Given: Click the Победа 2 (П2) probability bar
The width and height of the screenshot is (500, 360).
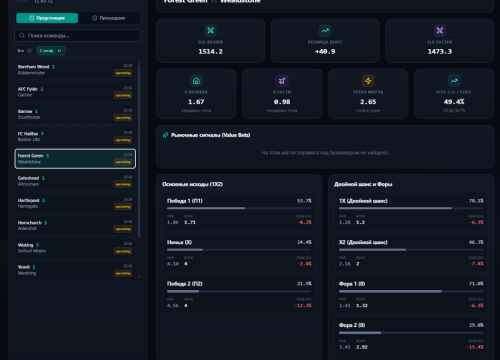Looking at the screenshot, I should tap(239, 291).
